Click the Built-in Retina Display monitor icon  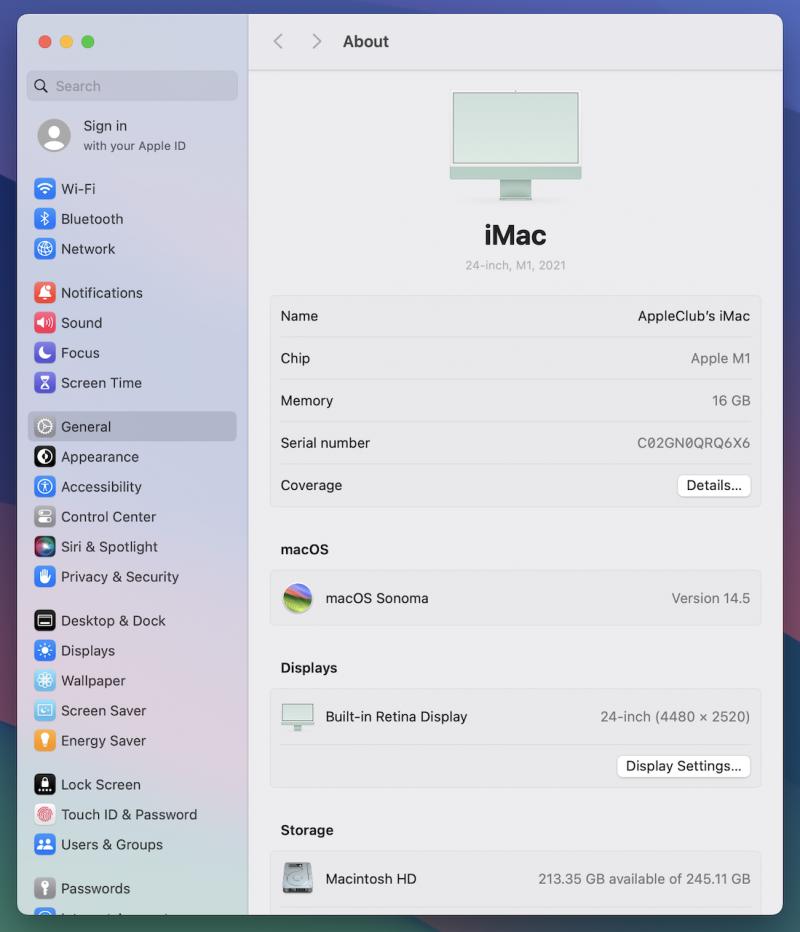point(298,717)
